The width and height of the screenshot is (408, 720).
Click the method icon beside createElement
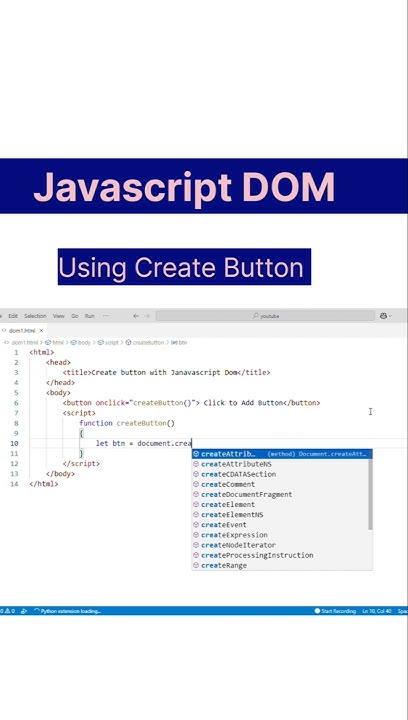196,505
